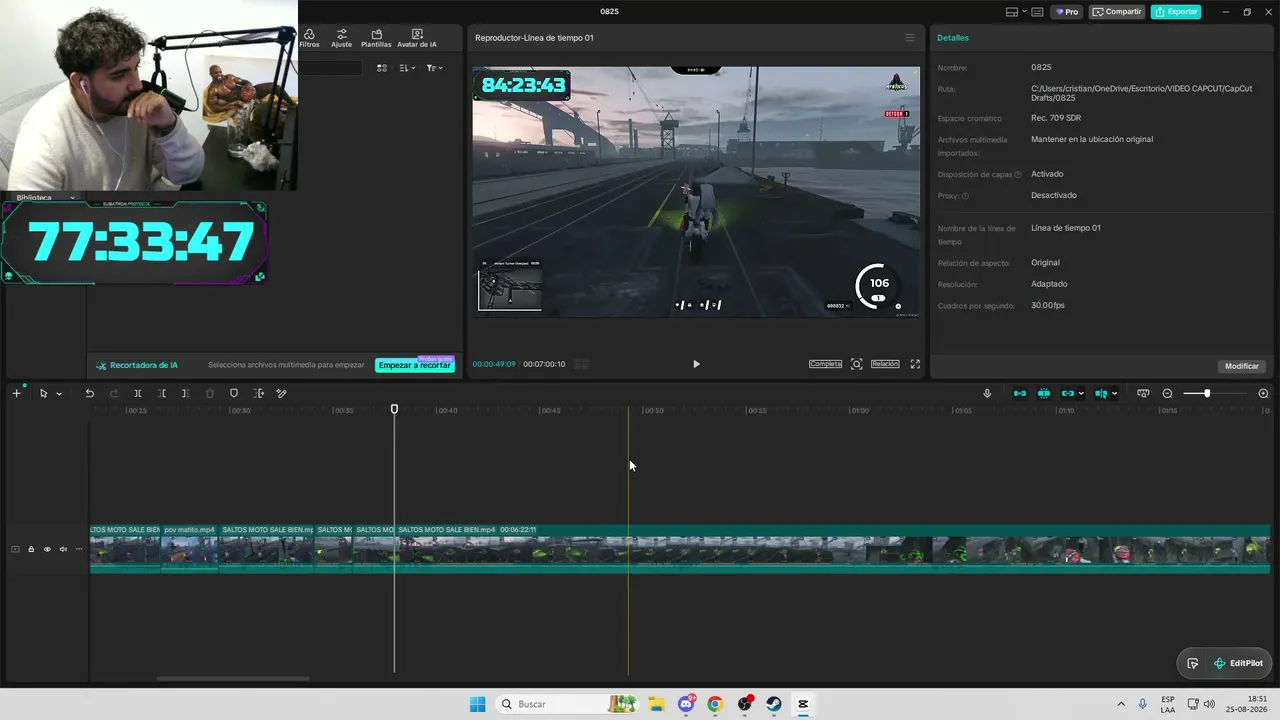Switch to the Plantillas tab
1280x720 pixels.
click(376, 38)
